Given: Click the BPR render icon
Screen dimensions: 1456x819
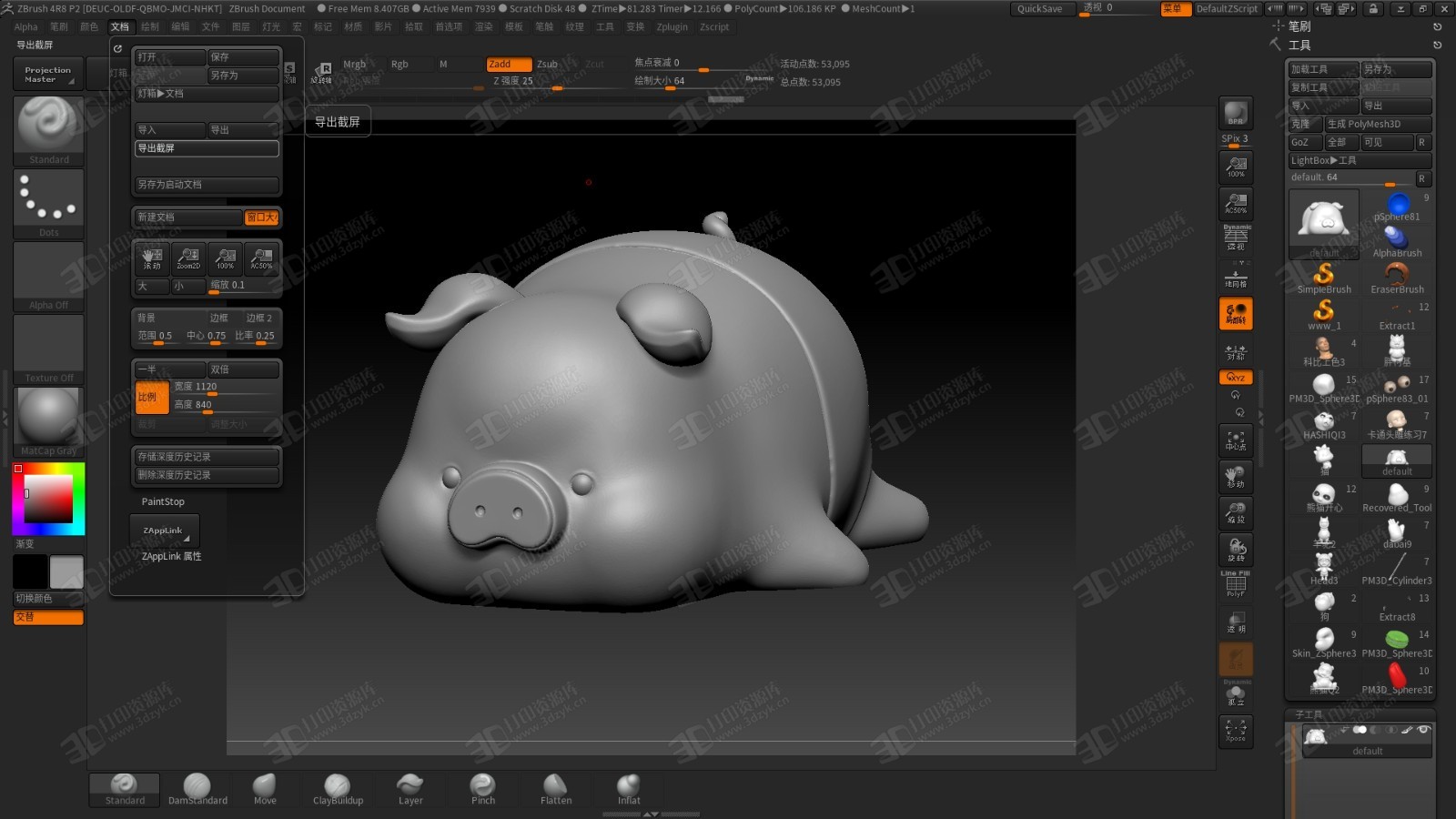Looking at the screenshot, I should coord(1236,113).
